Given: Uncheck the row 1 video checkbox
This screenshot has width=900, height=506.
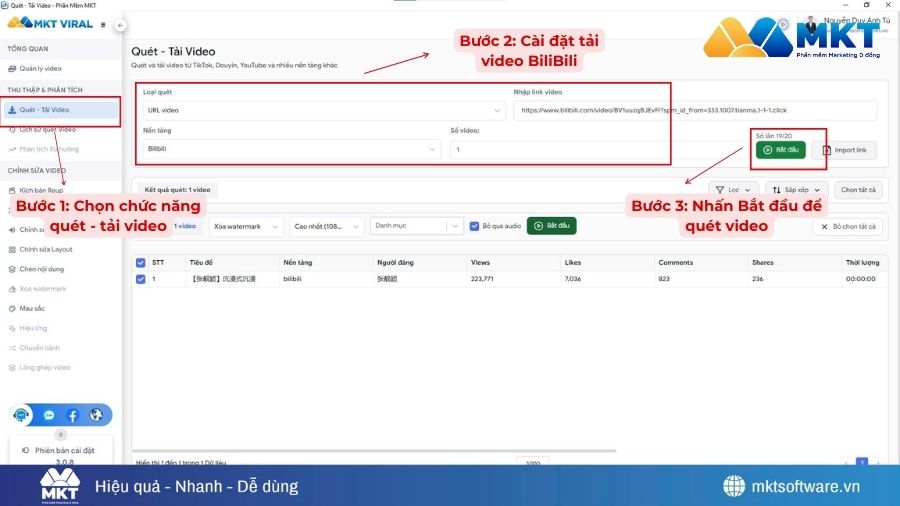Looking at the screenshot, I should click(140, 279).
